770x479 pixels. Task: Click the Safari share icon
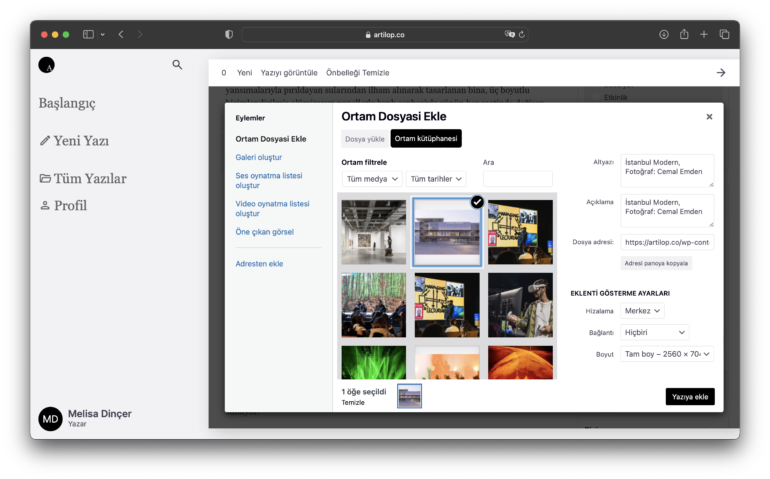click(684, 34)
